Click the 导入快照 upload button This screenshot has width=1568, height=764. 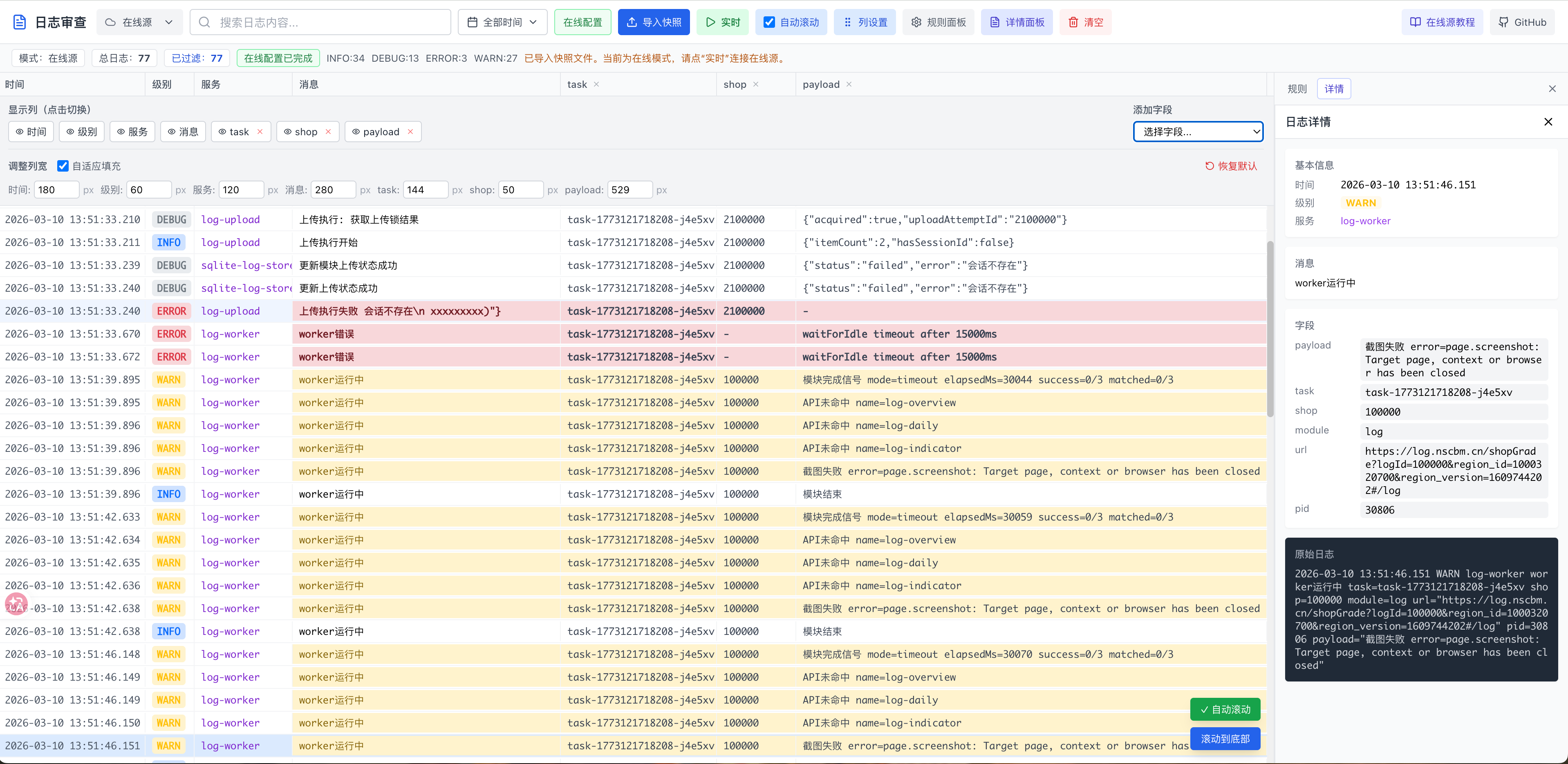[x=654, y=22]
